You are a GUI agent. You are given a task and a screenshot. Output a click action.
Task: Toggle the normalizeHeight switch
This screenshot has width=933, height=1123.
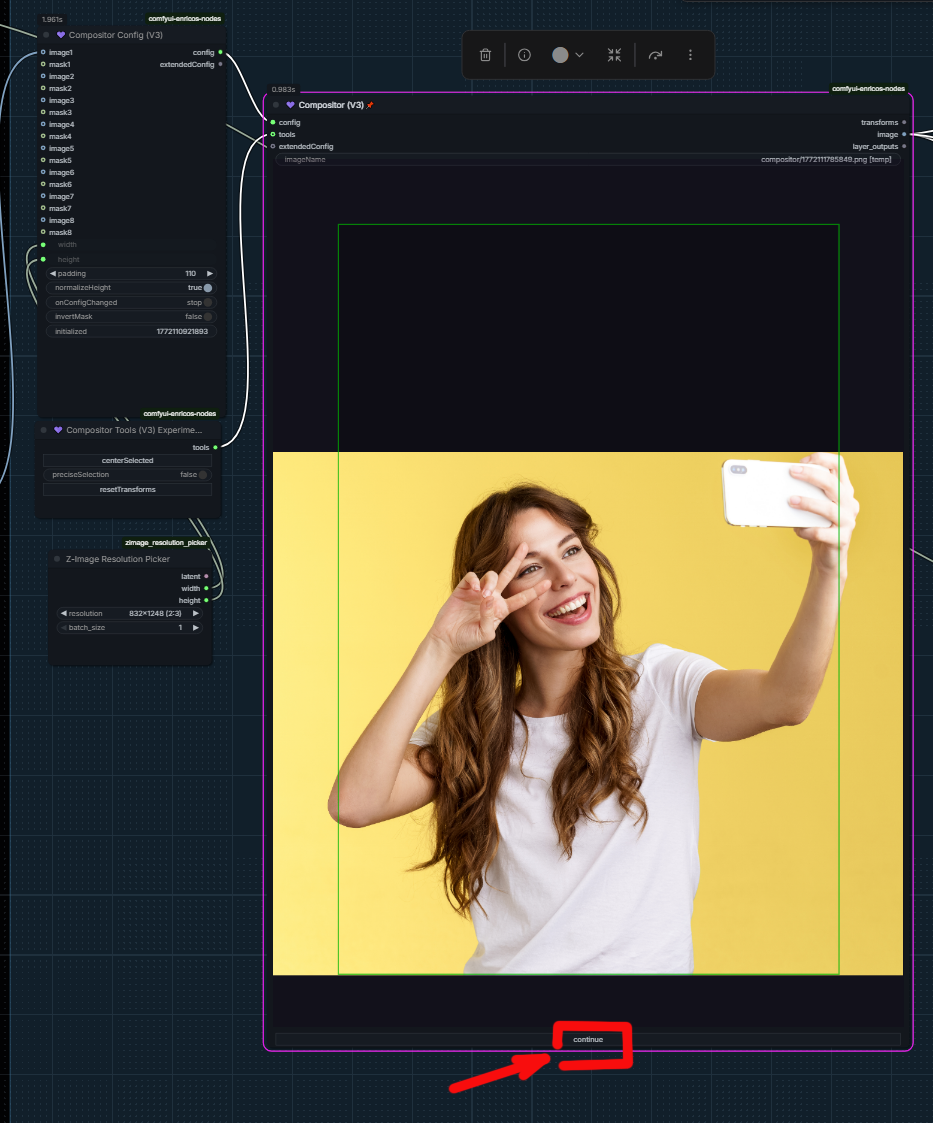(x=207, y=288)
